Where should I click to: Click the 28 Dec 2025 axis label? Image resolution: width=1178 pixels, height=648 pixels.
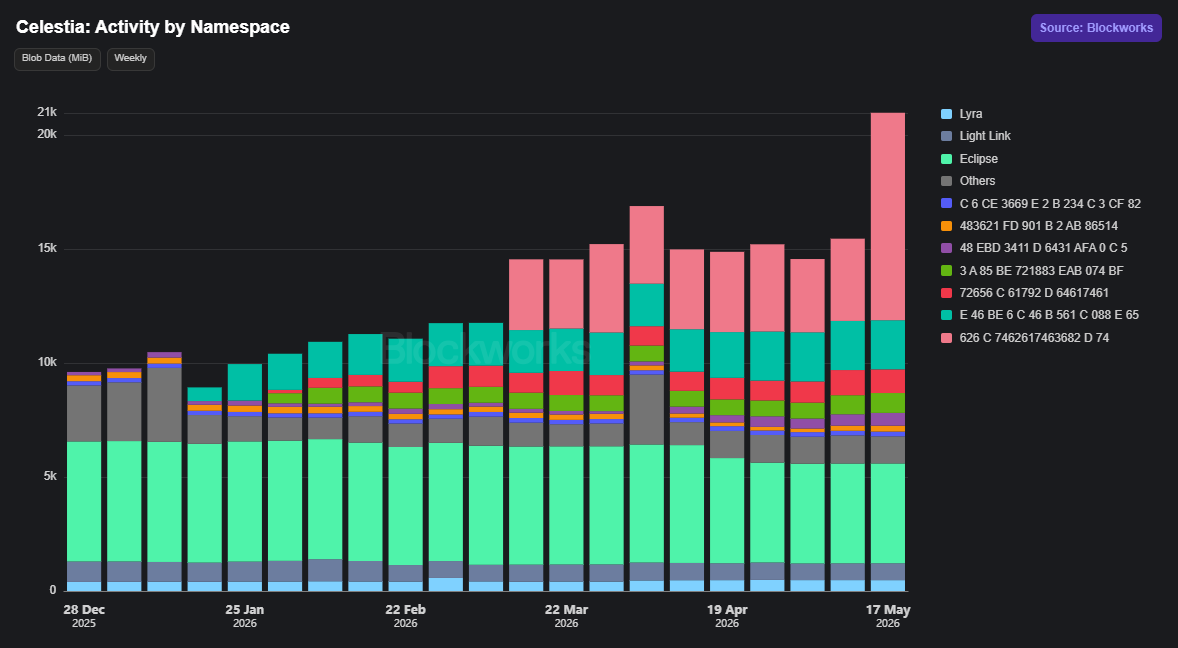point(84,616)
